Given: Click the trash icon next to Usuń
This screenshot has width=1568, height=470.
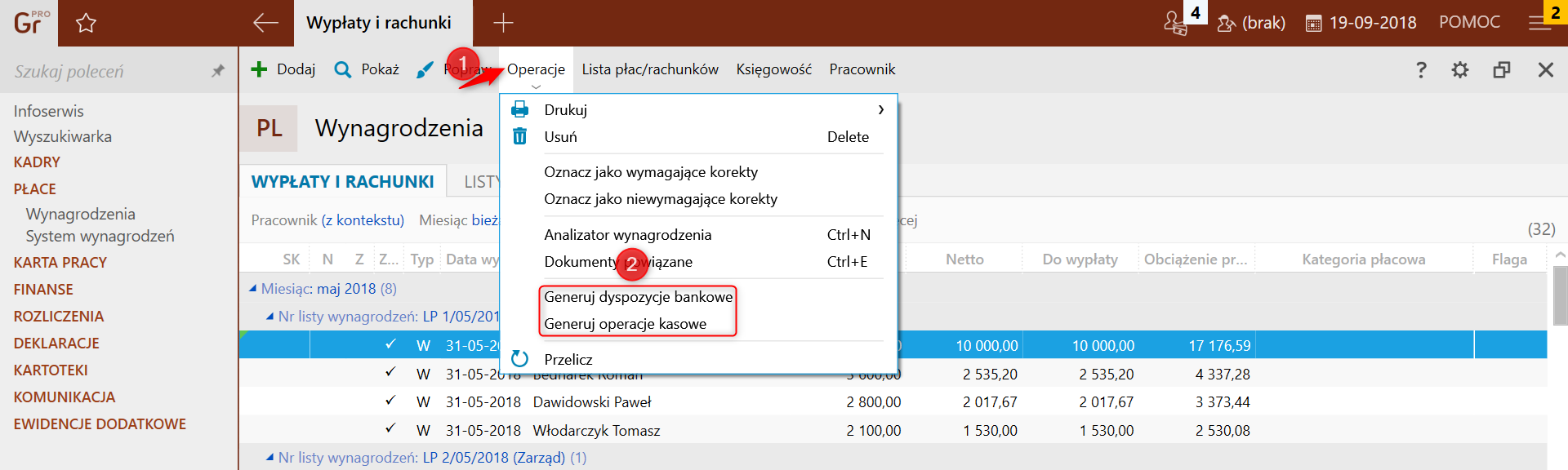Looking at the screenshot, I should pos(519,136).
